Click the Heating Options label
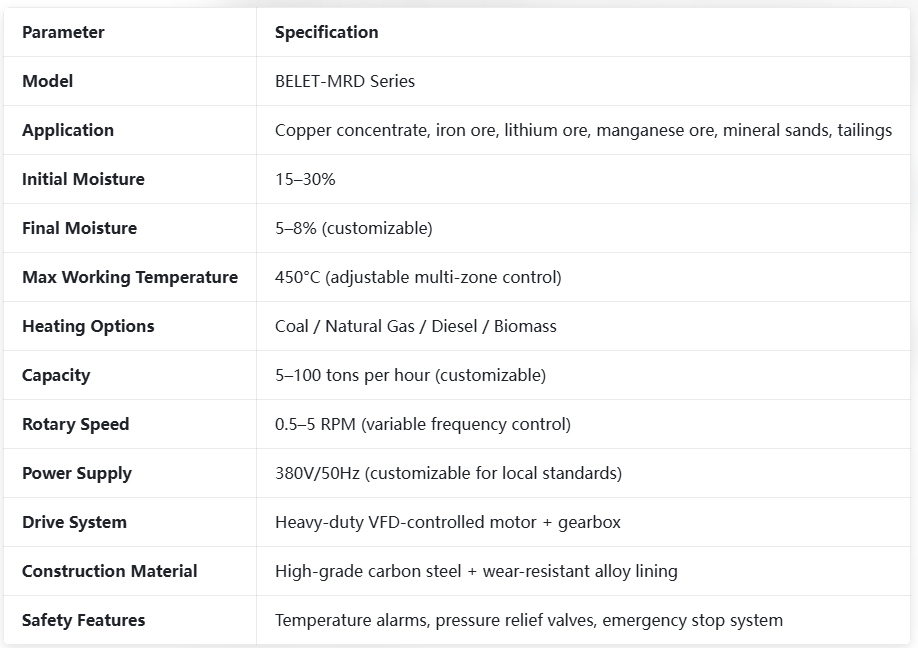 [88, 326]
